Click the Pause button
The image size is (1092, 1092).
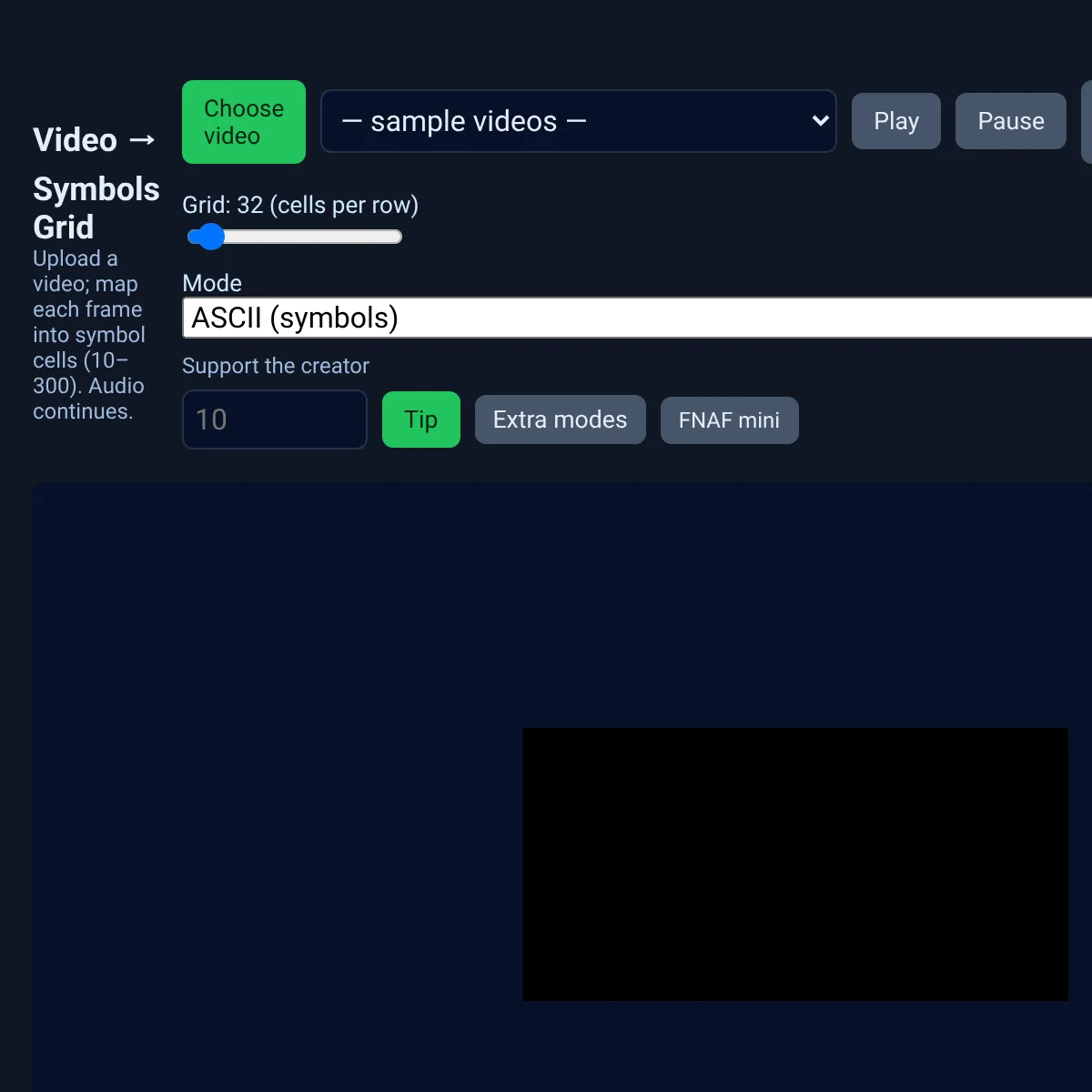1011,121
